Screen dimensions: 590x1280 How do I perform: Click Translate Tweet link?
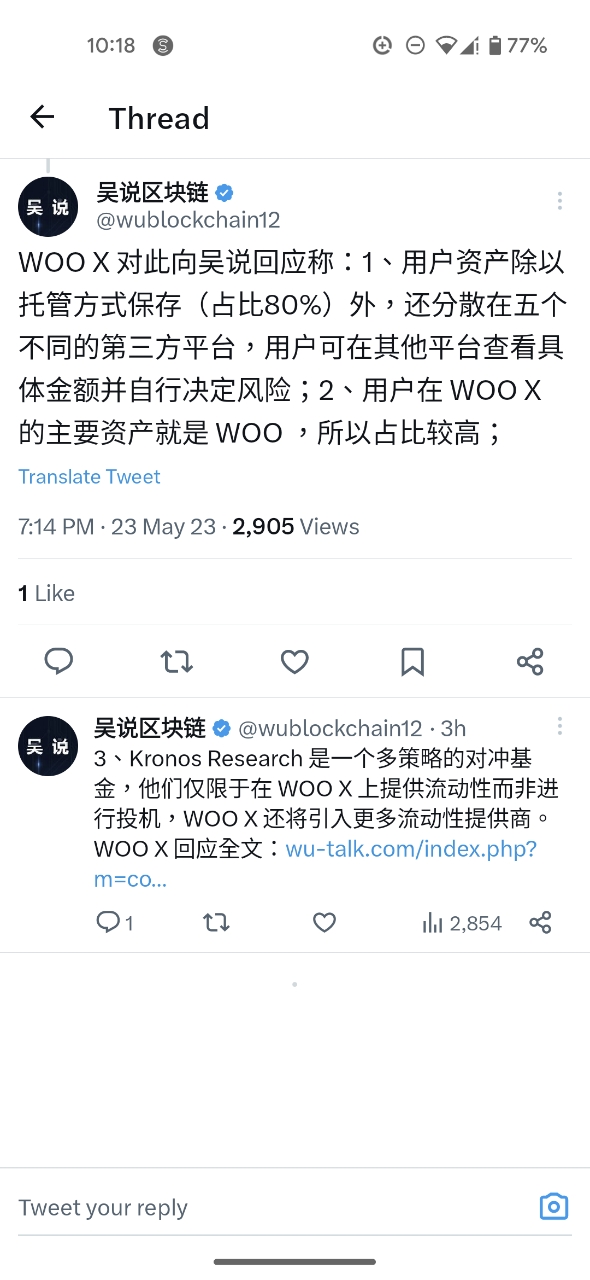coord(89,477)
